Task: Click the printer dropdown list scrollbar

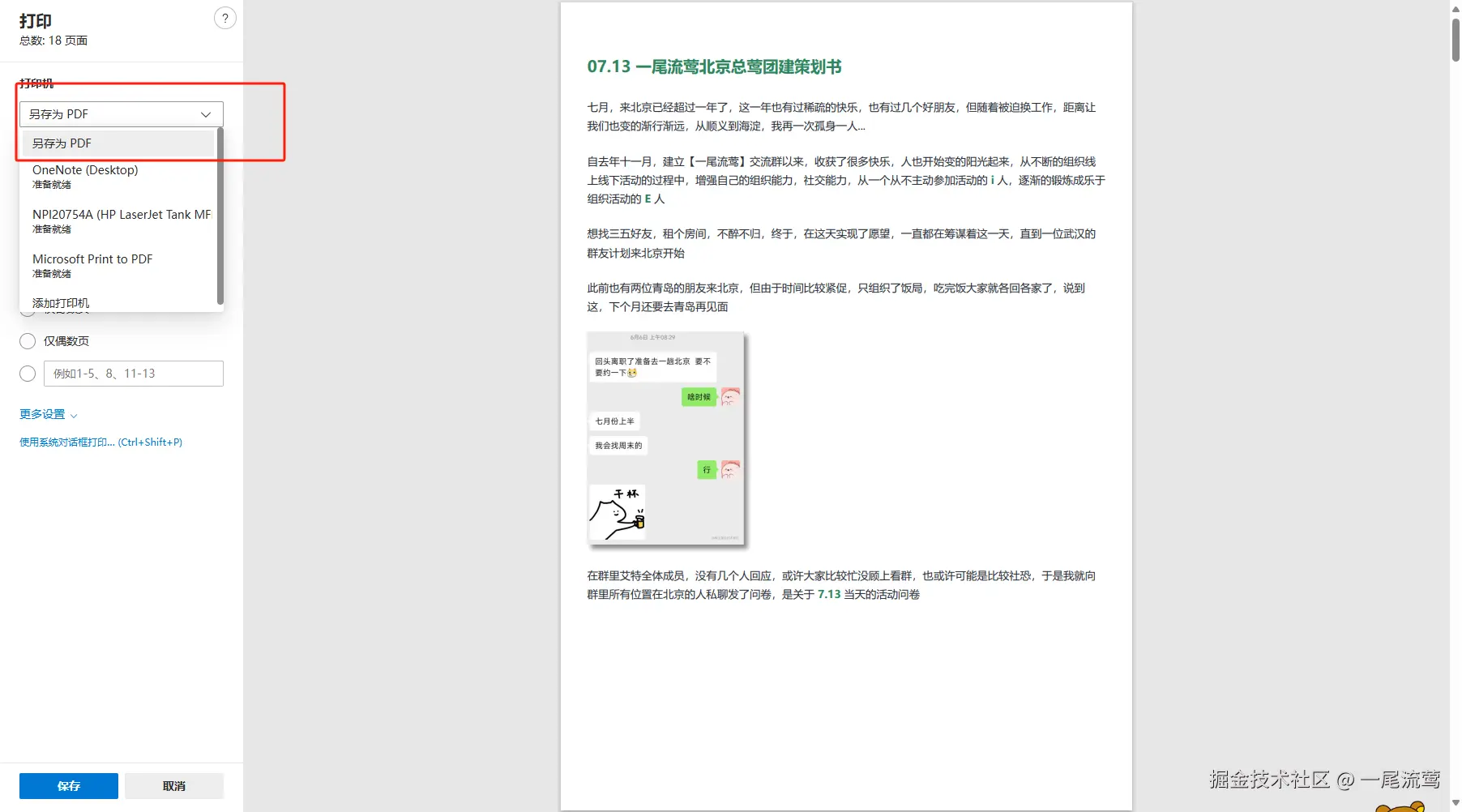Action: pyautogui.click(x=220, y=216)
